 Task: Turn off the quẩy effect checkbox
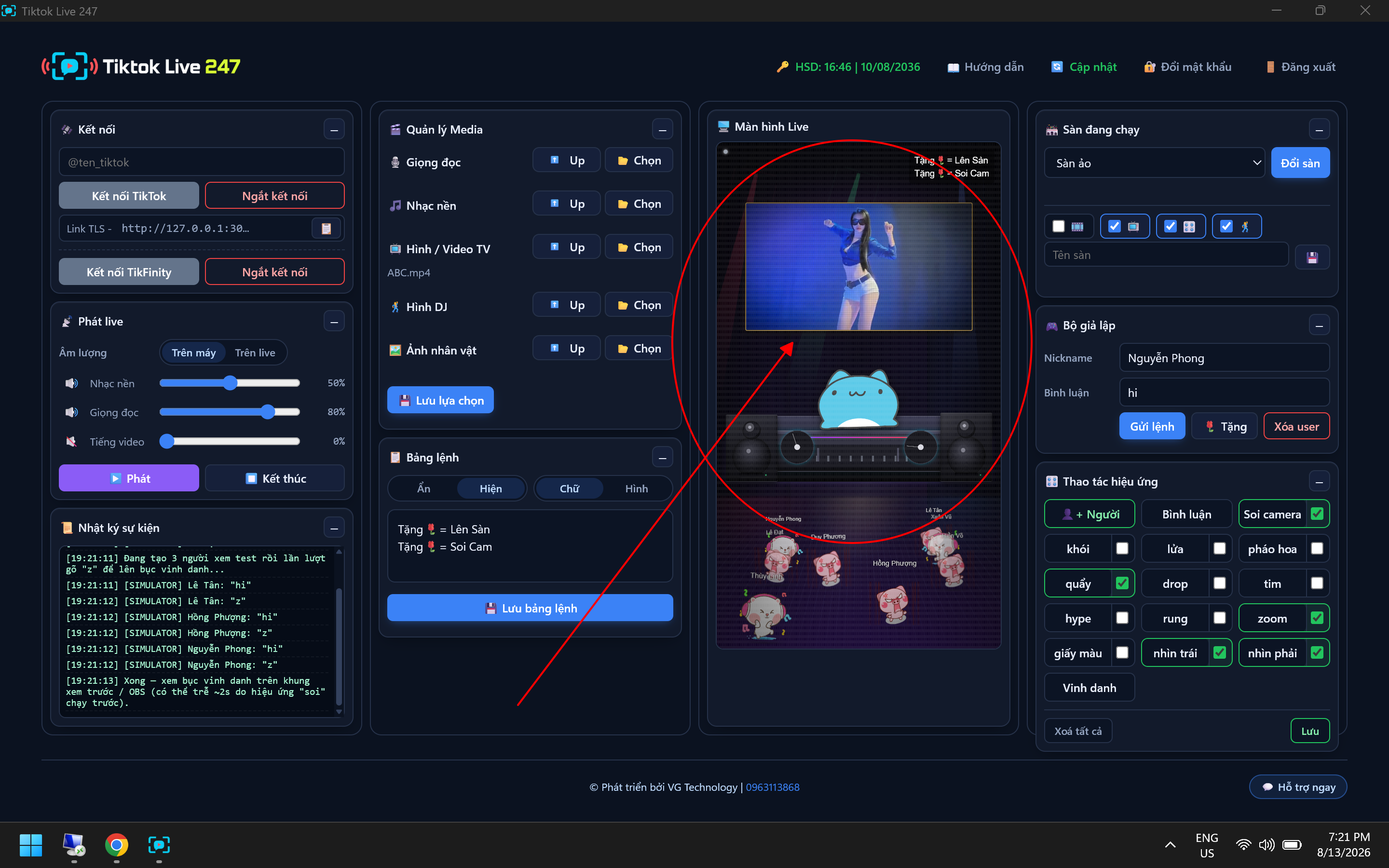click(1122, 583)
